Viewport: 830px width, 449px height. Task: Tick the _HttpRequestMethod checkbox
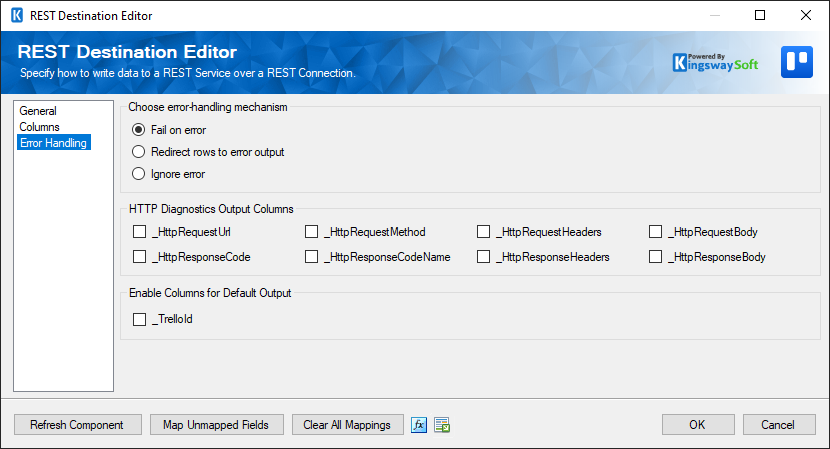pos(311,231)
